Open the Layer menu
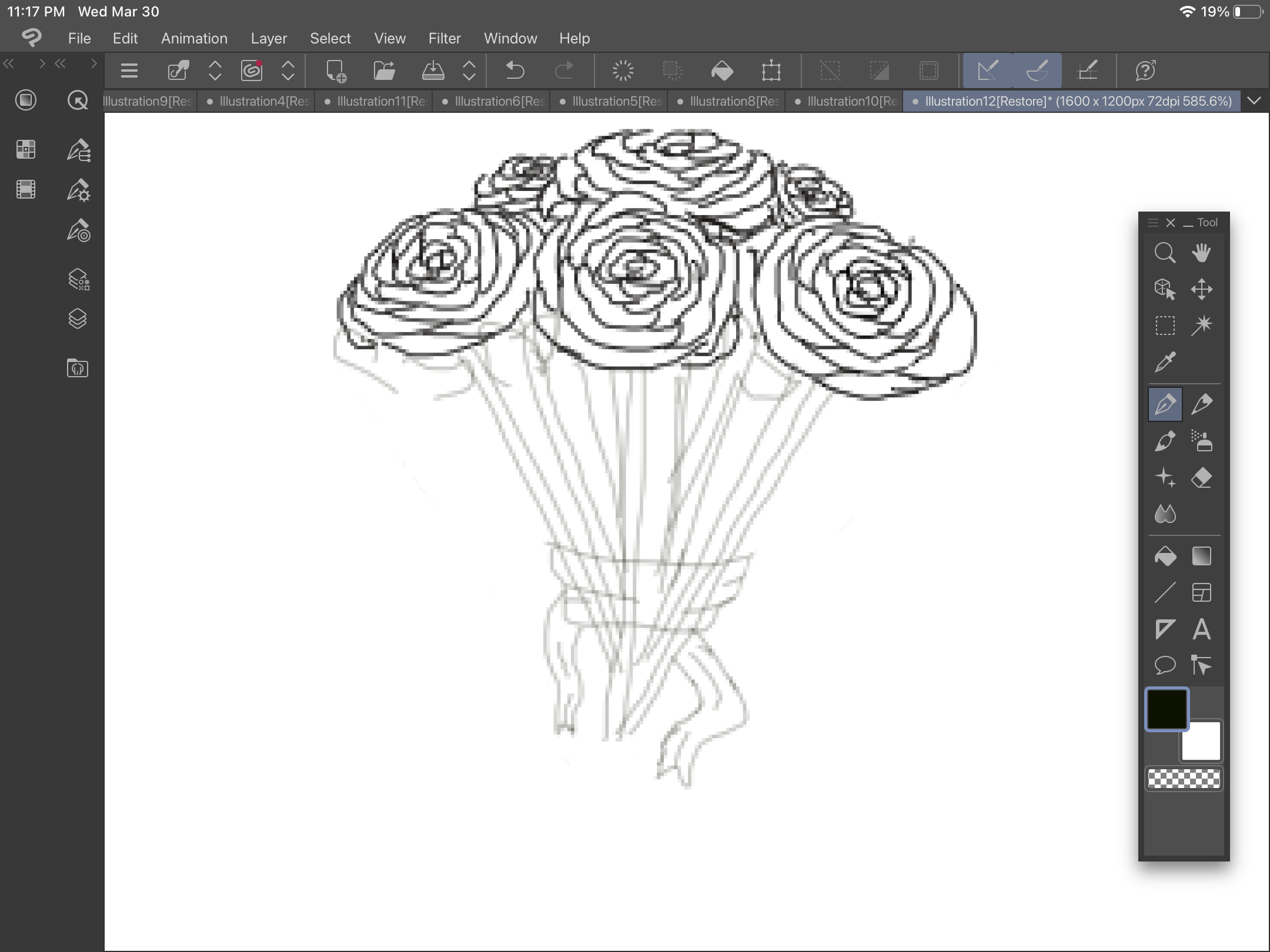This screenshot has width=1270, height=952. [x=269, y=38]
